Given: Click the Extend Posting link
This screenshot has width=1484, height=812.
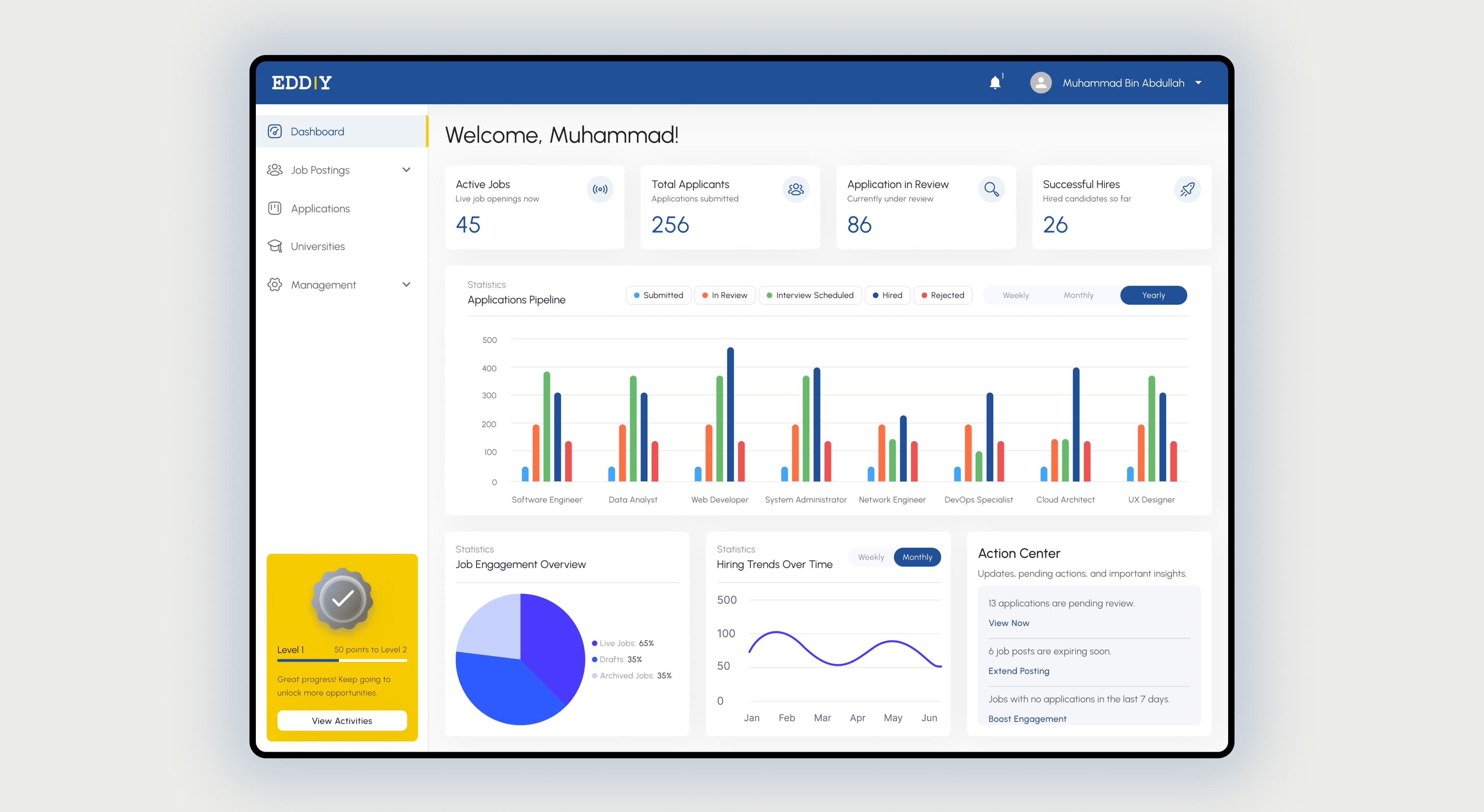Looking at the screenshot, I should [x=1019, y=671].
